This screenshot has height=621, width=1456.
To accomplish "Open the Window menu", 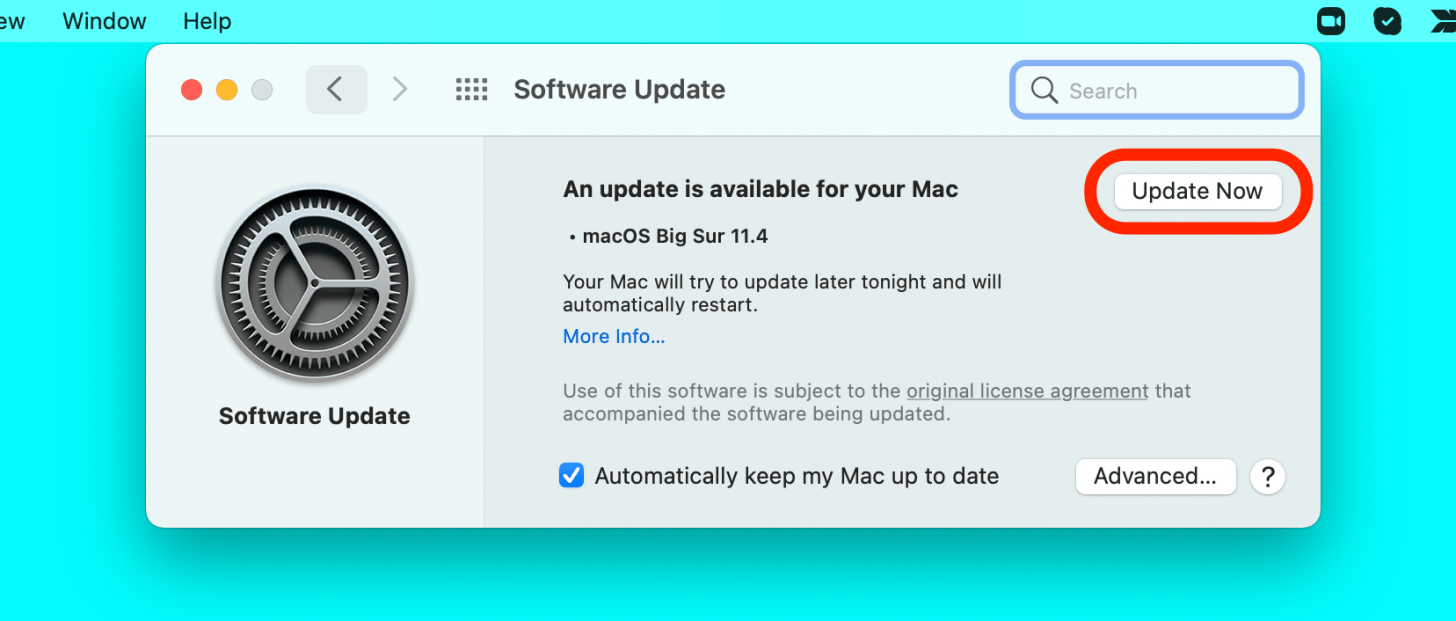I will (104, 20).
